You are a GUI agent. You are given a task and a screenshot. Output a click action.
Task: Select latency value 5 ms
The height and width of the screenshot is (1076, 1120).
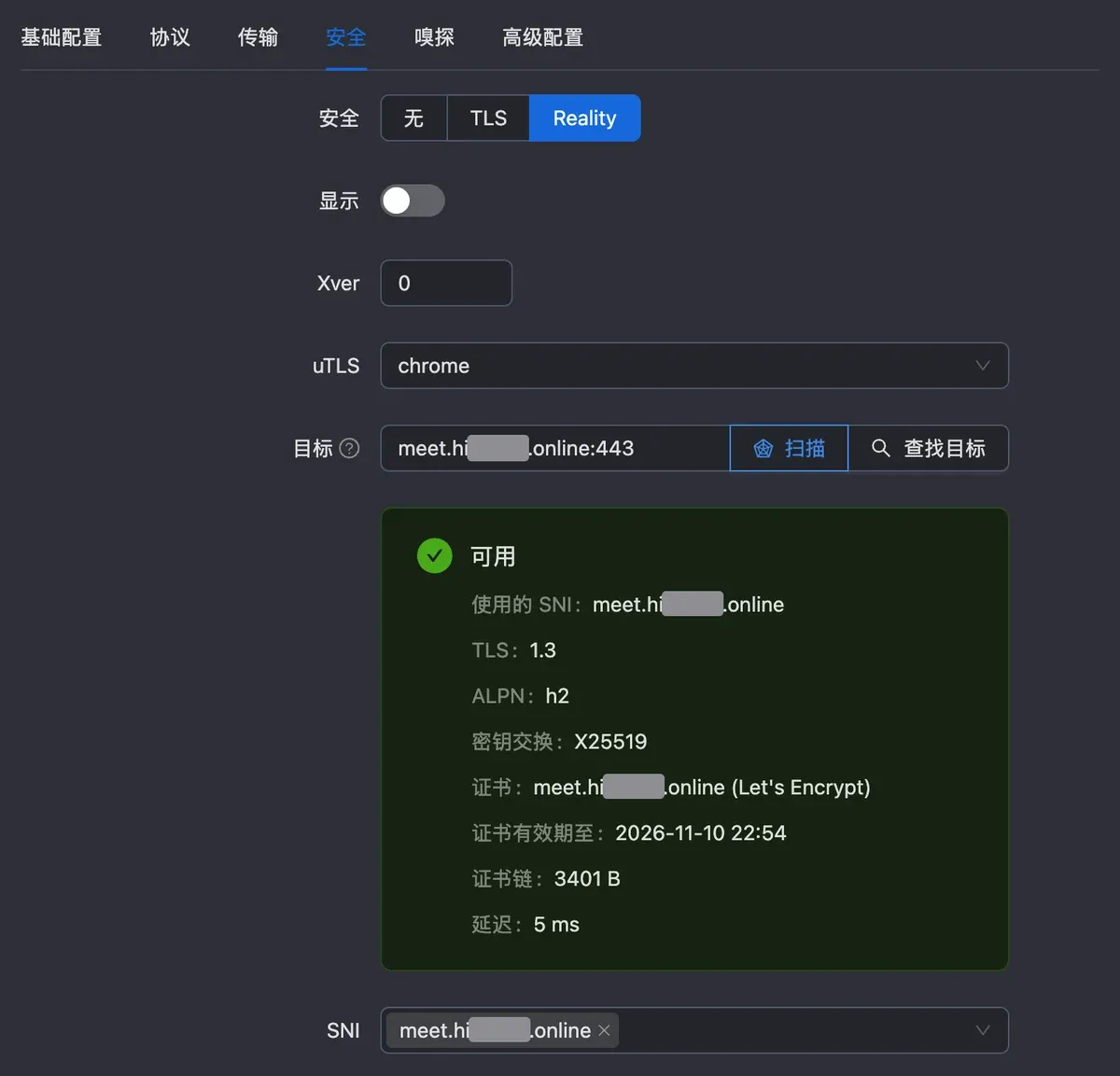[x=556, y=925]
